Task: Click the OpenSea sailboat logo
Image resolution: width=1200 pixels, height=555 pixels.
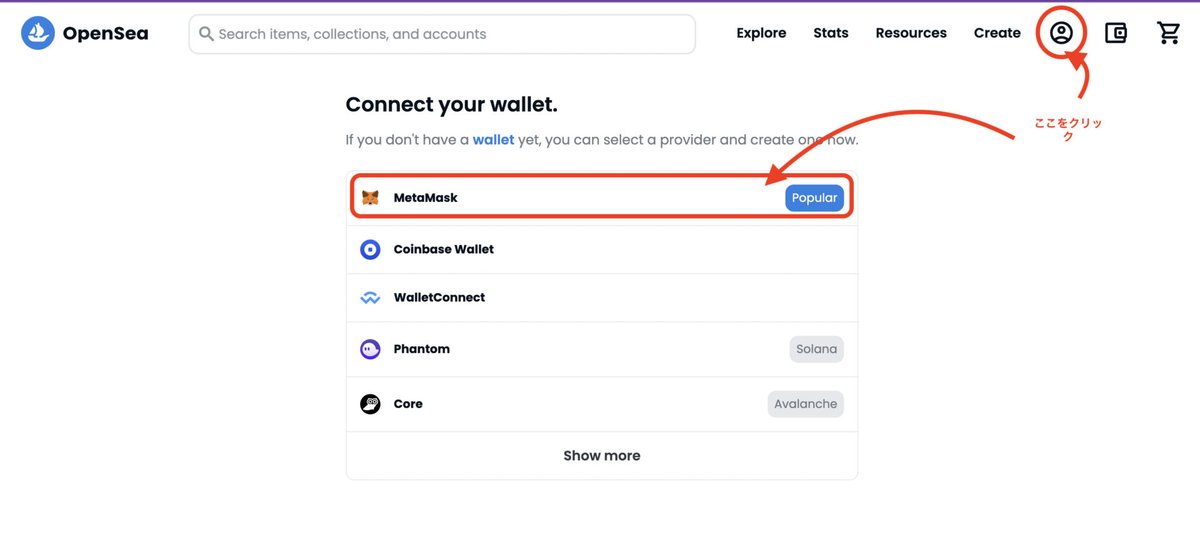Action: coord(38,33)
